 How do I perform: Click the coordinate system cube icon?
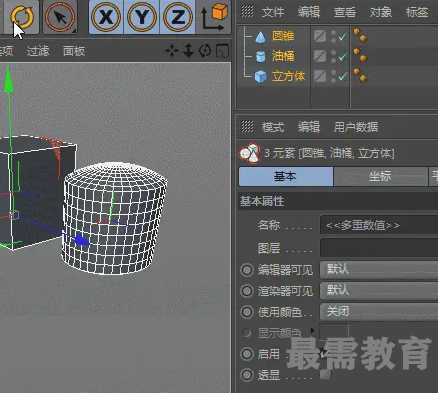tap(214, 16)
